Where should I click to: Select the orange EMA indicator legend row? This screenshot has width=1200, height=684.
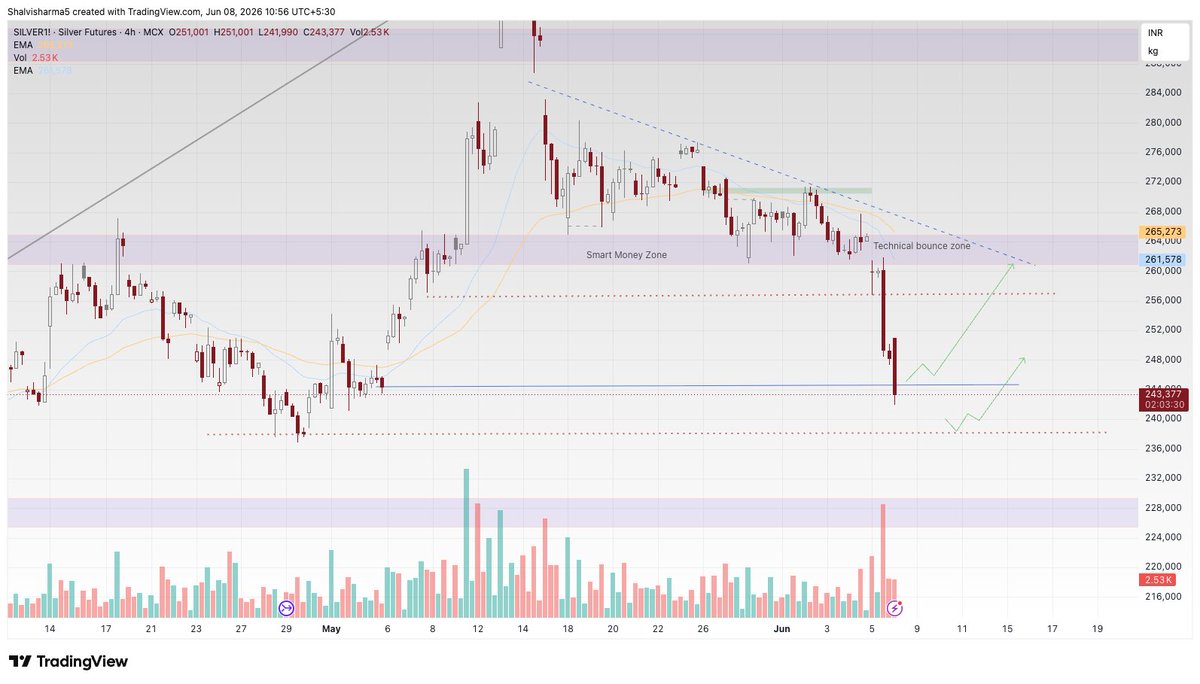44,45
